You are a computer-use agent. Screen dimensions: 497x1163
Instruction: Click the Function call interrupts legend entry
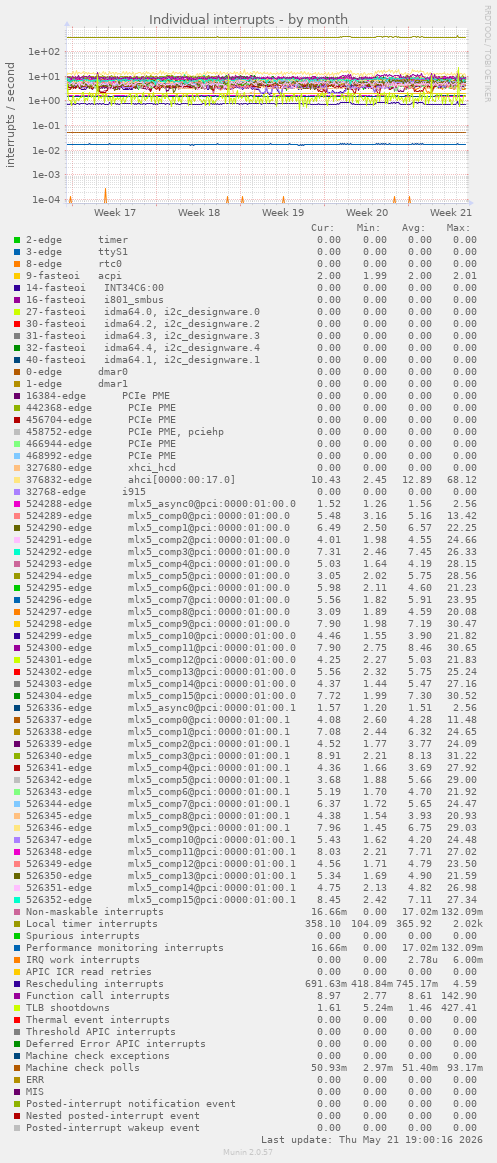pyautogui.click(x=91, y=995)
